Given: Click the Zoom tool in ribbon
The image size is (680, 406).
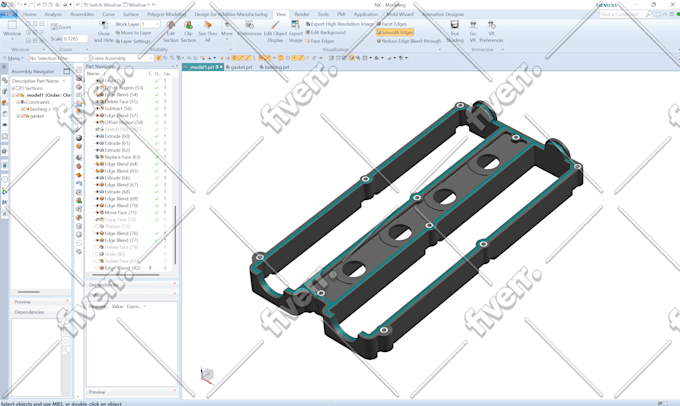Looking at the screenshot, I should [x=61, y=27].
